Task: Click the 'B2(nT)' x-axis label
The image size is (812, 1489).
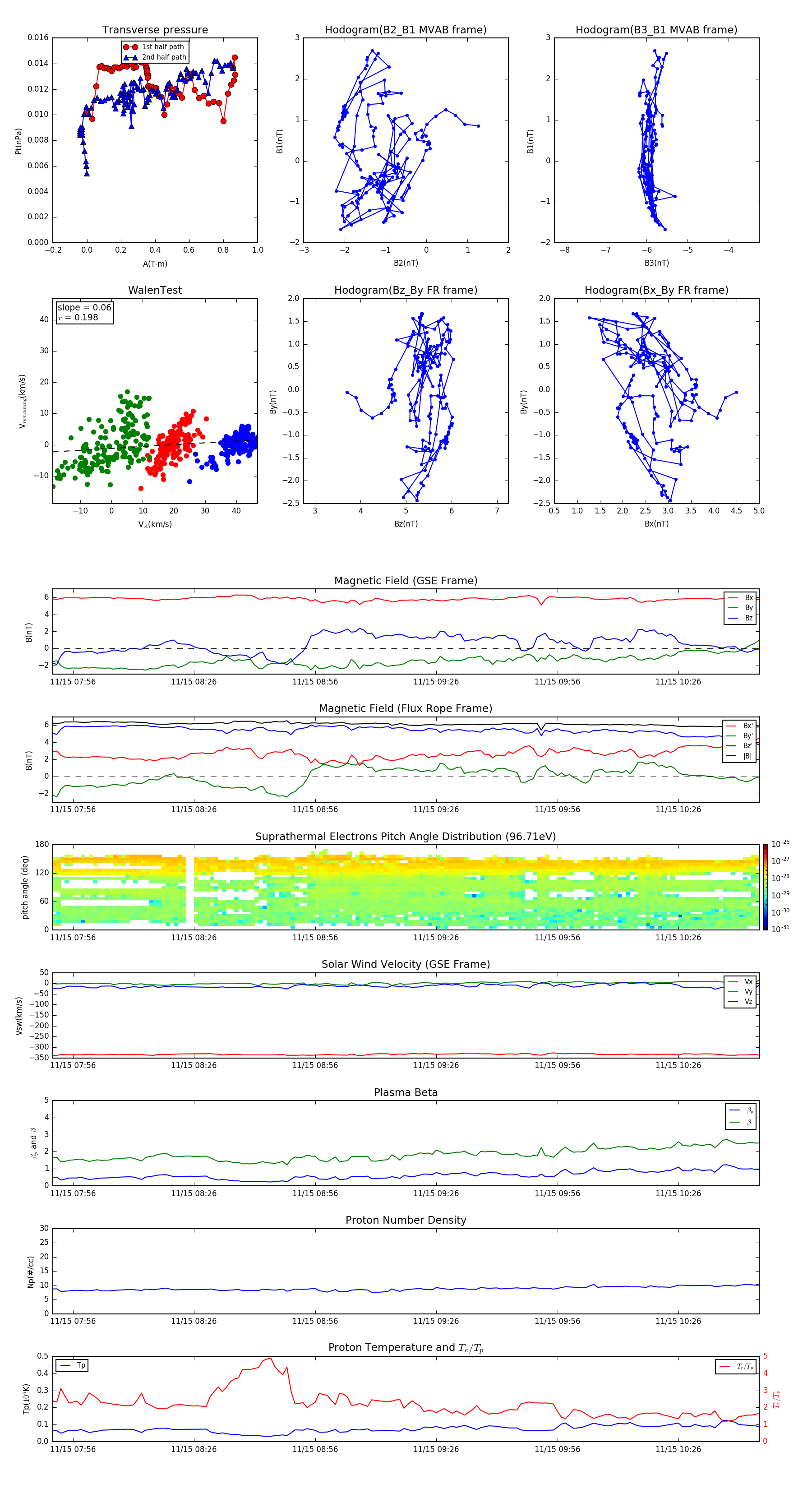Action: click(406, 263)
